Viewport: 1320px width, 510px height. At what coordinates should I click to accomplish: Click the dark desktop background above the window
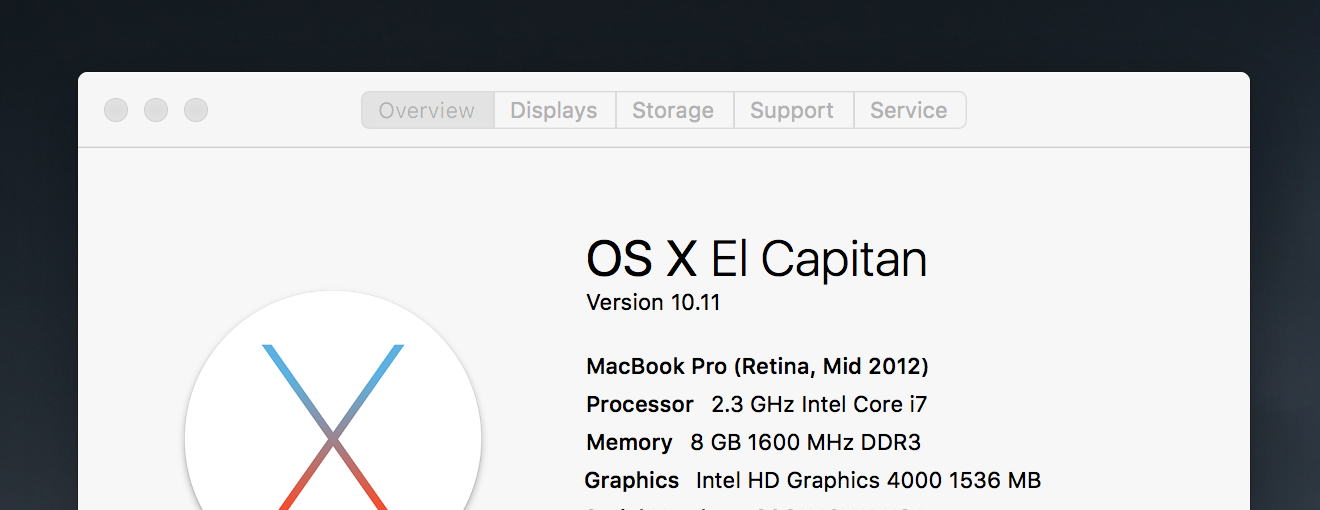pos(660,35)
